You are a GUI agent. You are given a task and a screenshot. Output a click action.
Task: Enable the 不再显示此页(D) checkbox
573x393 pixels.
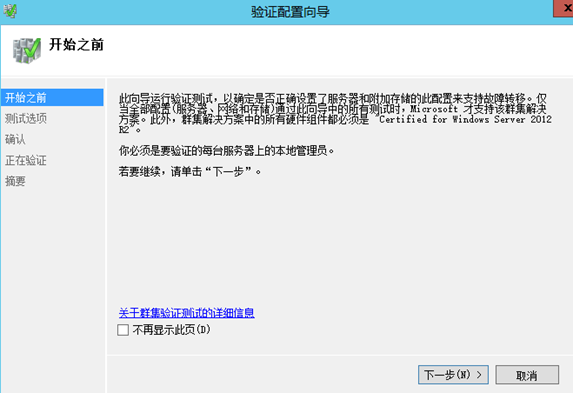123,330
